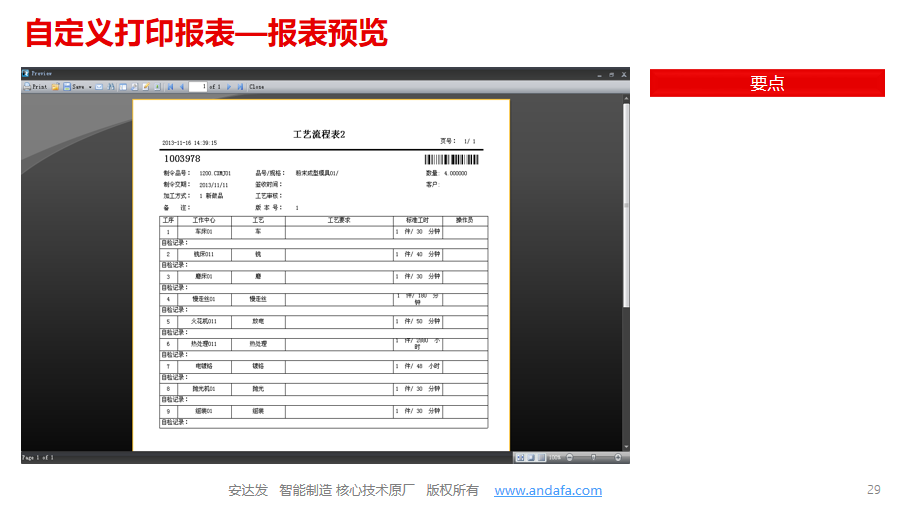Toggle the second page view mode button
Viewport: 907px width, 509px height.
(x=531, y=457)
